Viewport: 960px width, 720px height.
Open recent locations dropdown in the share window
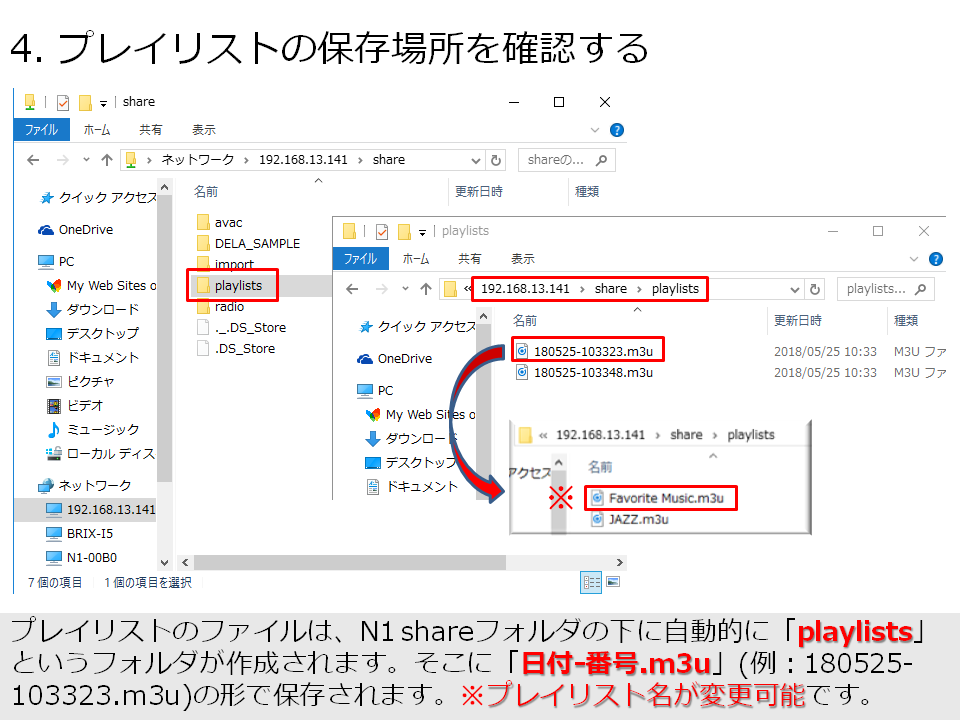[84, 160]
